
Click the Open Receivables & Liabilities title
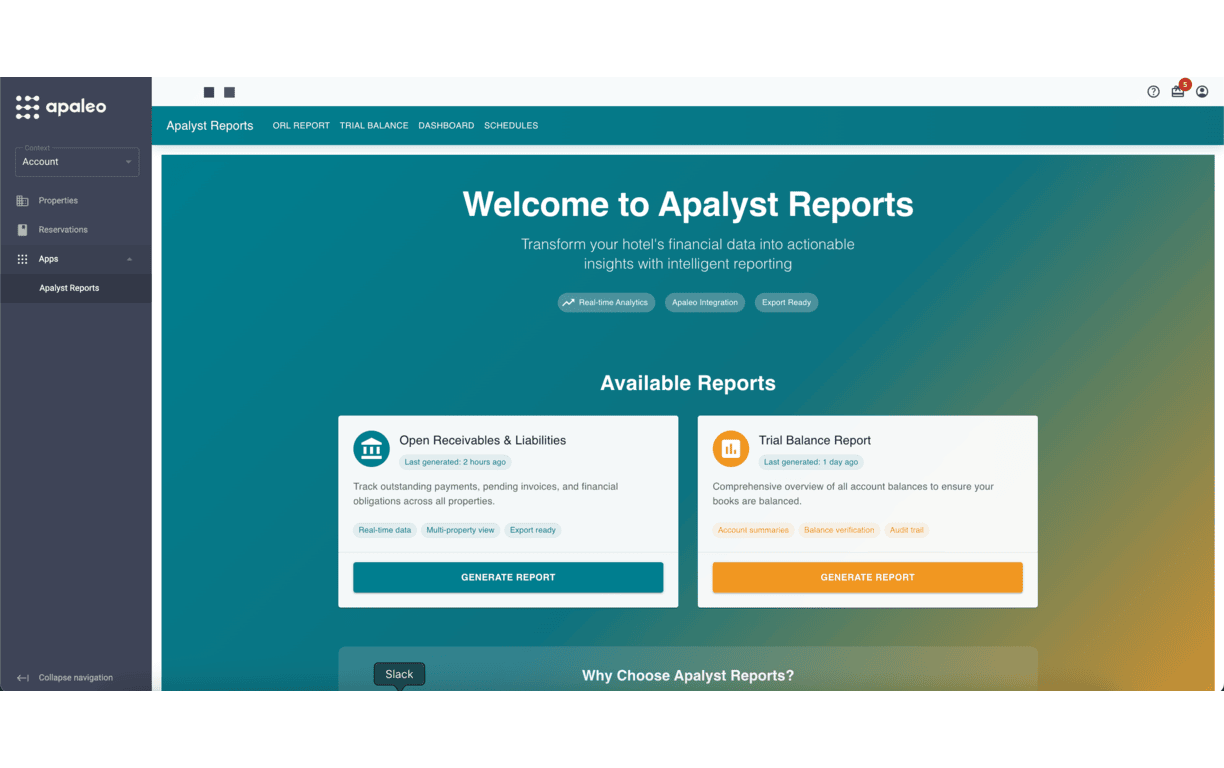pyautogui.click(x=483, y=440)
